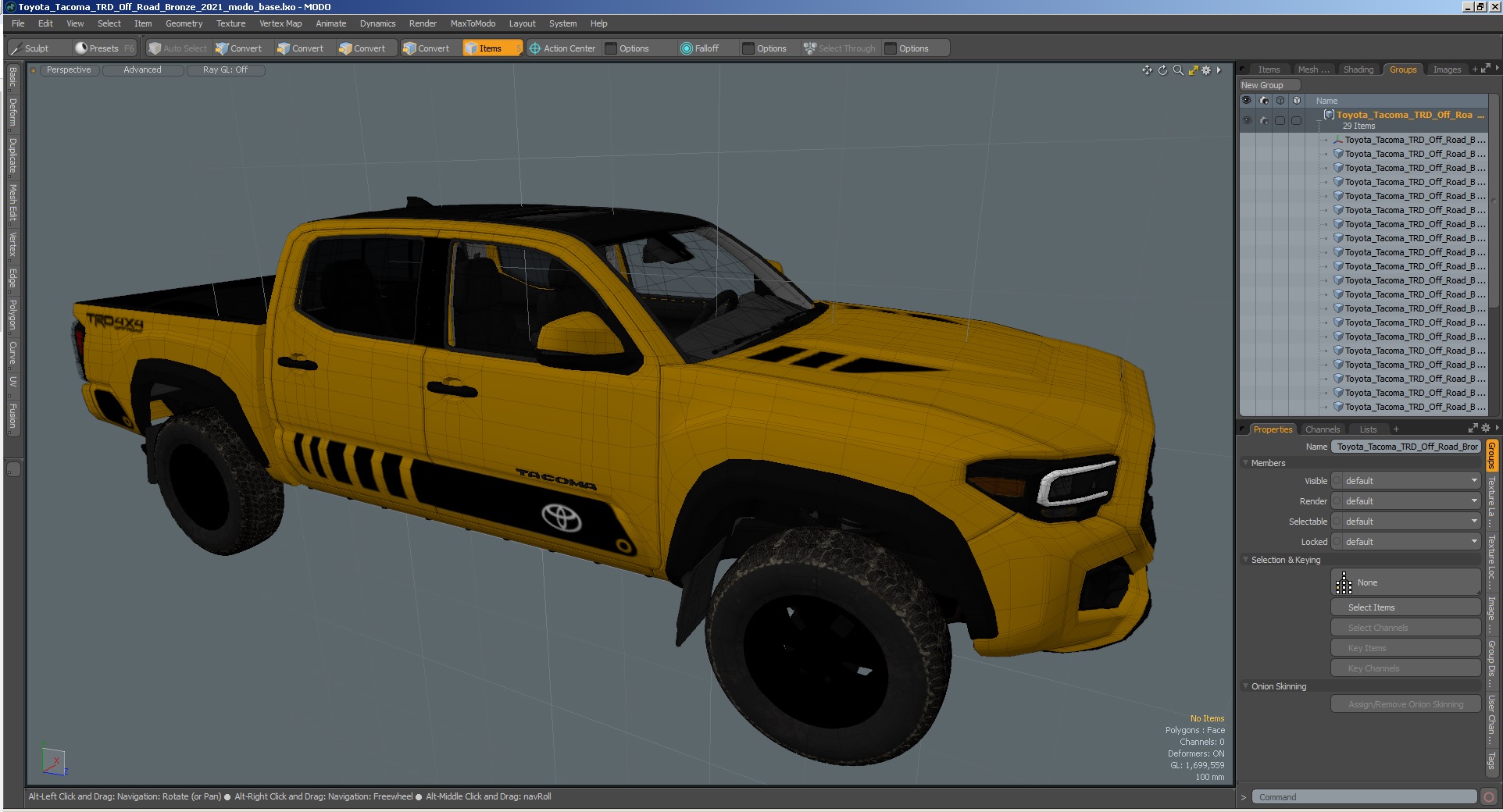Image resolution: width=1503 pixels, height=812 pixels.
Task: Toggle the Visible channel key circle
Action: [x=1337, y=481]
